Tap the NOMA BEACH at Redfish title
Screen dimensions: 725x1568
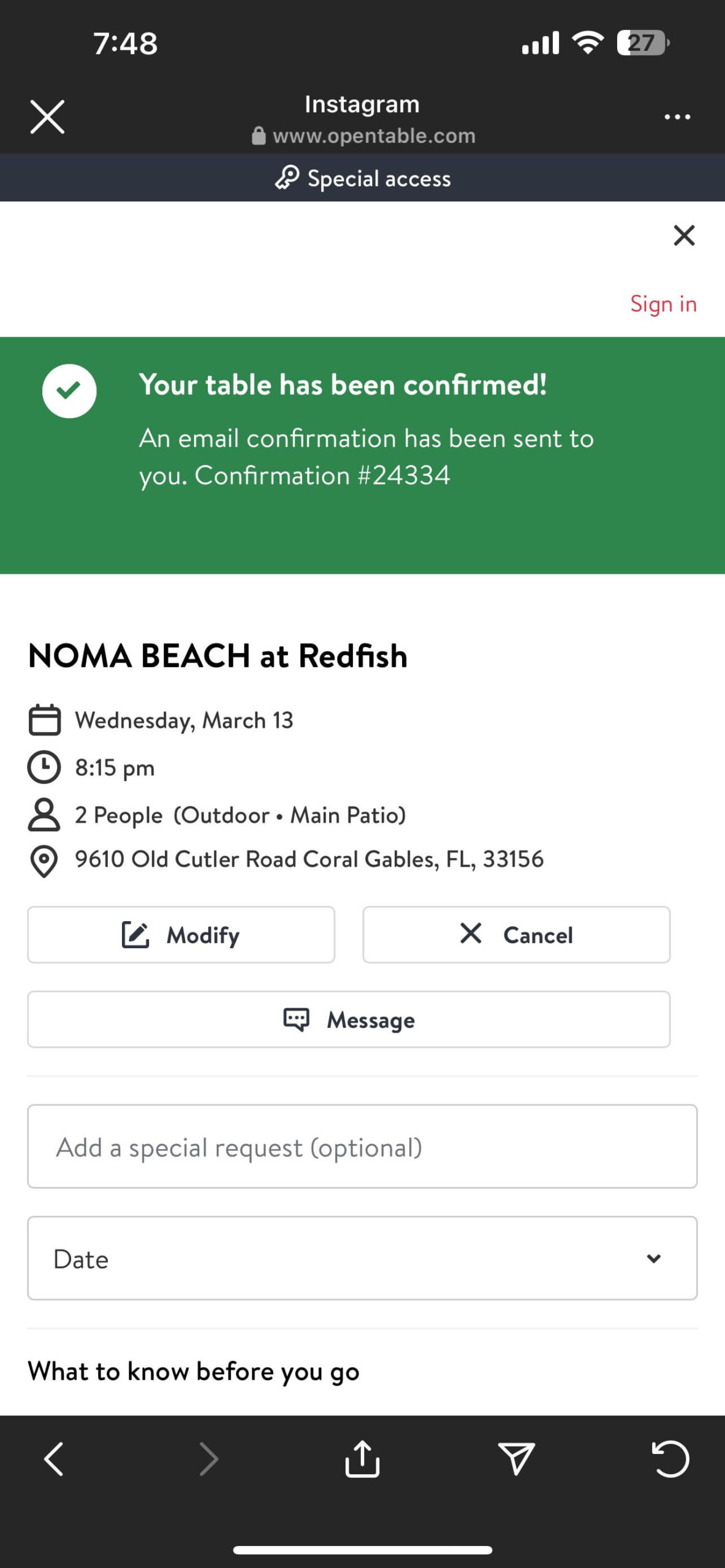click(218, 656)
